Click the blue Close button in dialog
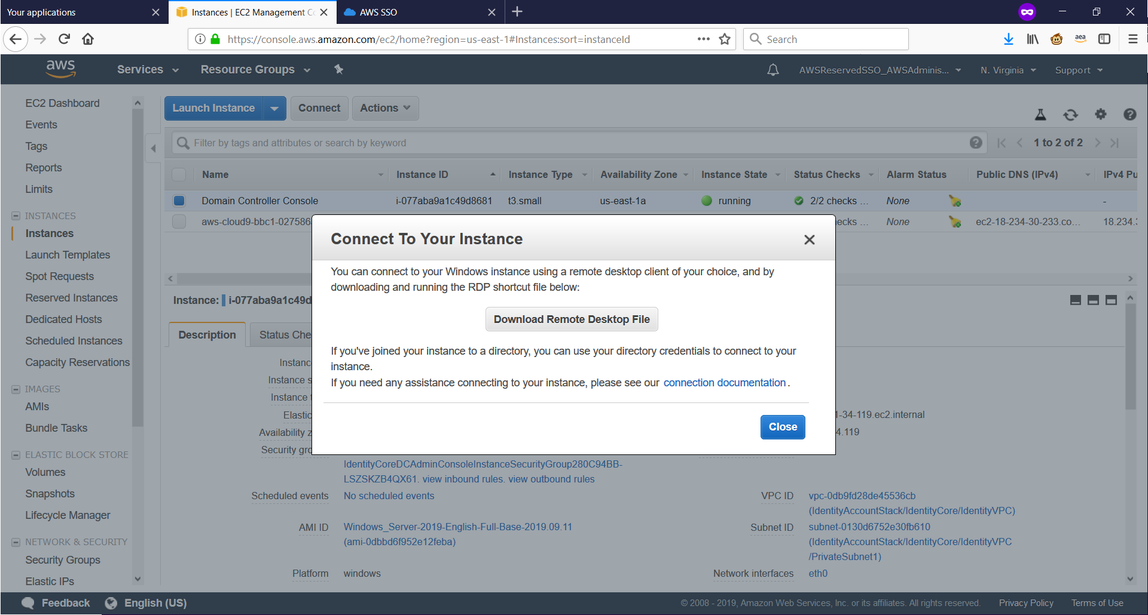Image resolution: width=1148 pixels, height=615 pixels. click(783, 427)
